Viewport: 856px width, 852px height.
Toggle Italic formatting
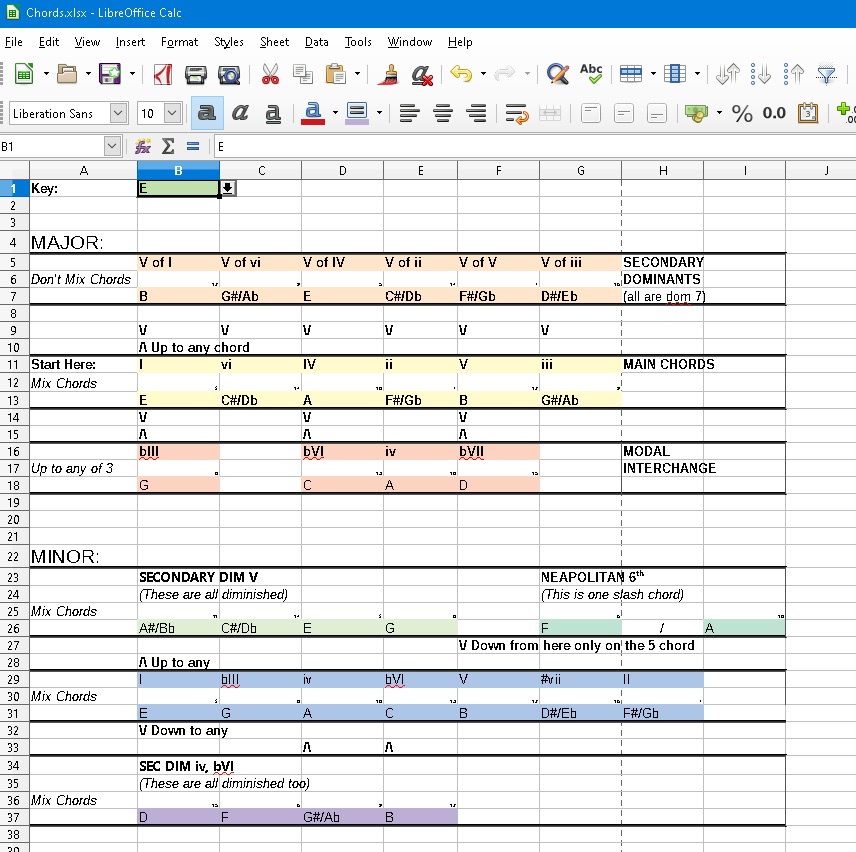point(240,113)
